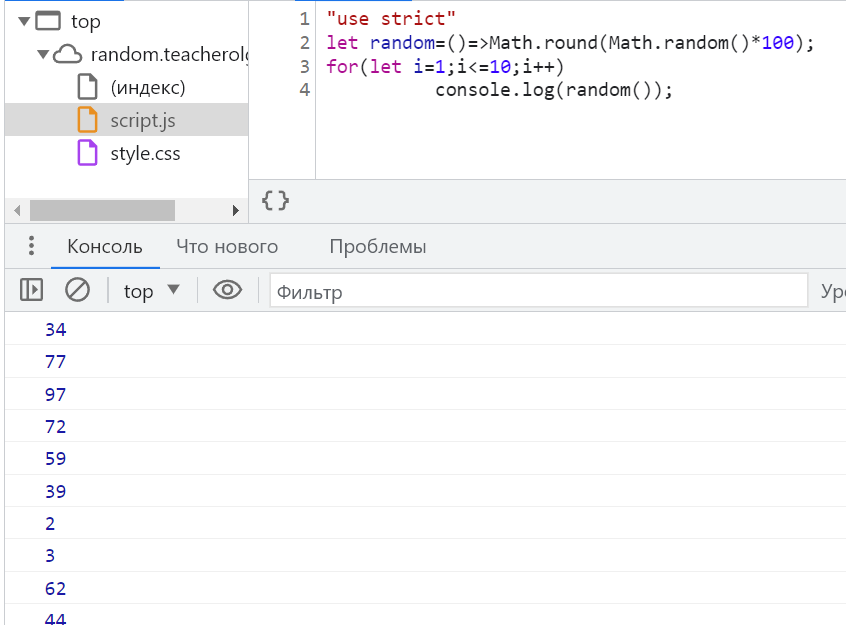
Task: Click inside the Фильтр input field
Action: [x=538, y=292]
